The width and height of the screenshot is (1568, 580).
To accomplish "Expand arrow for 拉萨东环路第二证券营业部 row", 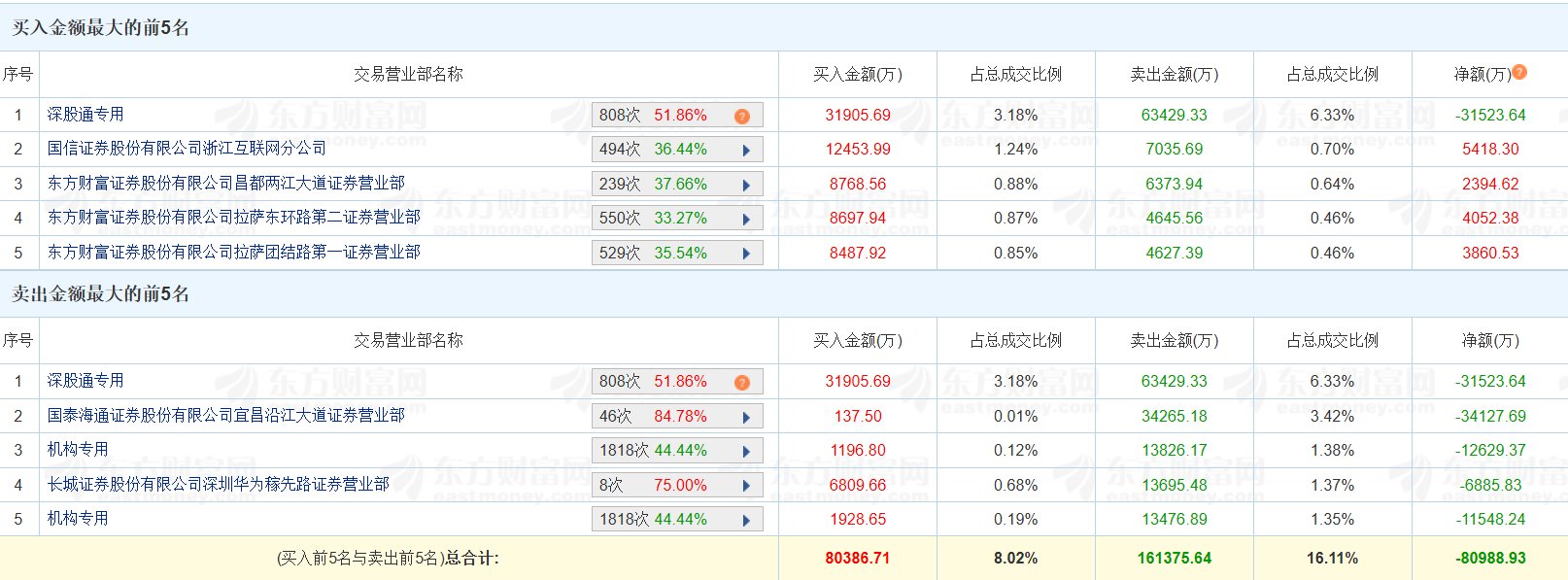I will click(746, 219).
